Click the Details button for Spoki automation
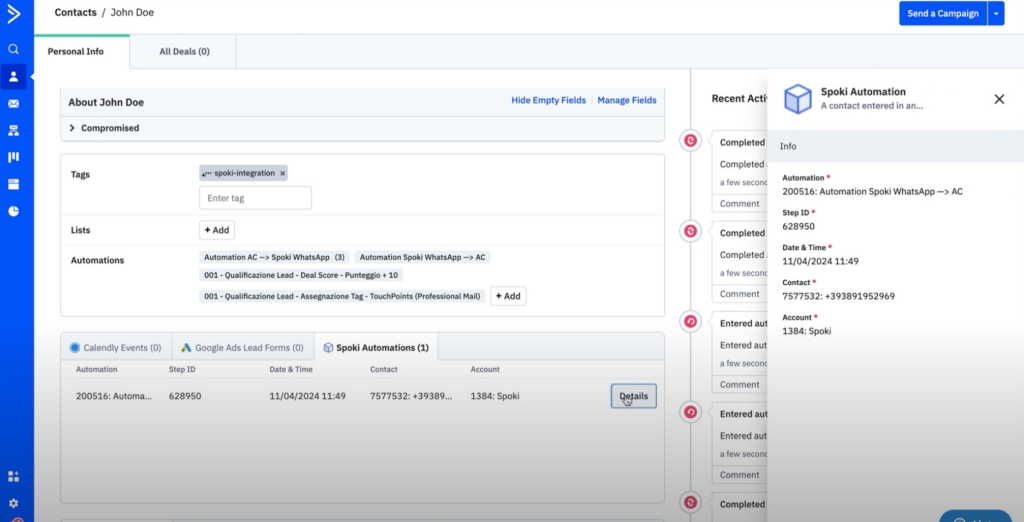 (633, 396)
